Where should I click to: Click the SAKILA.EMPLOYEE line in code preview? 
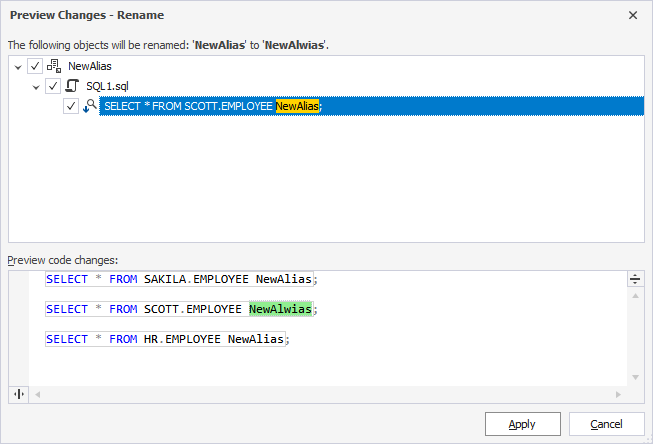coord(180,280)
